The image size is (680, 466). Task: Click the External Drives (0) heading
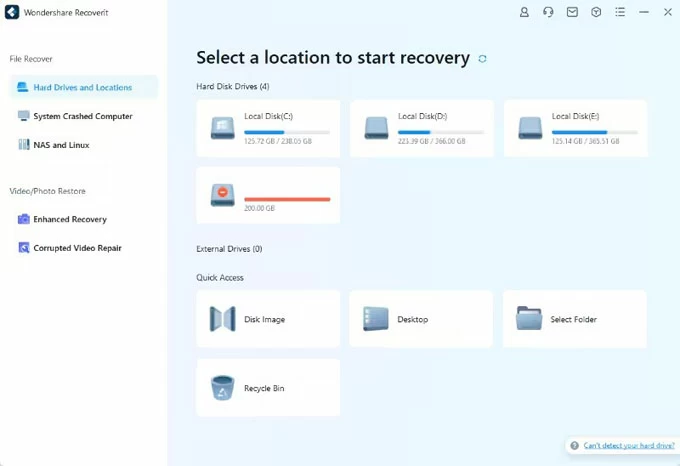(229, 249)
